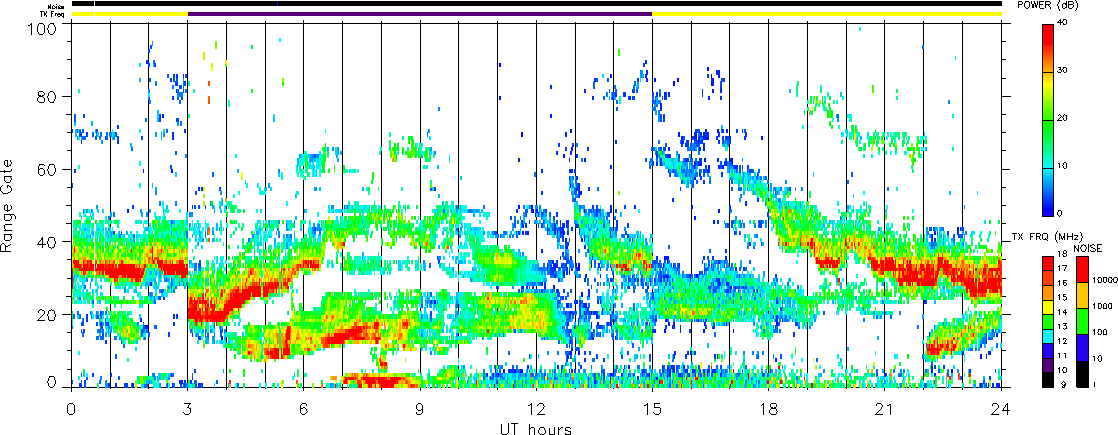The image size is (1118, 435).
Task: Click the 'NOISE' legend title
Action: tap(1088, 247)
